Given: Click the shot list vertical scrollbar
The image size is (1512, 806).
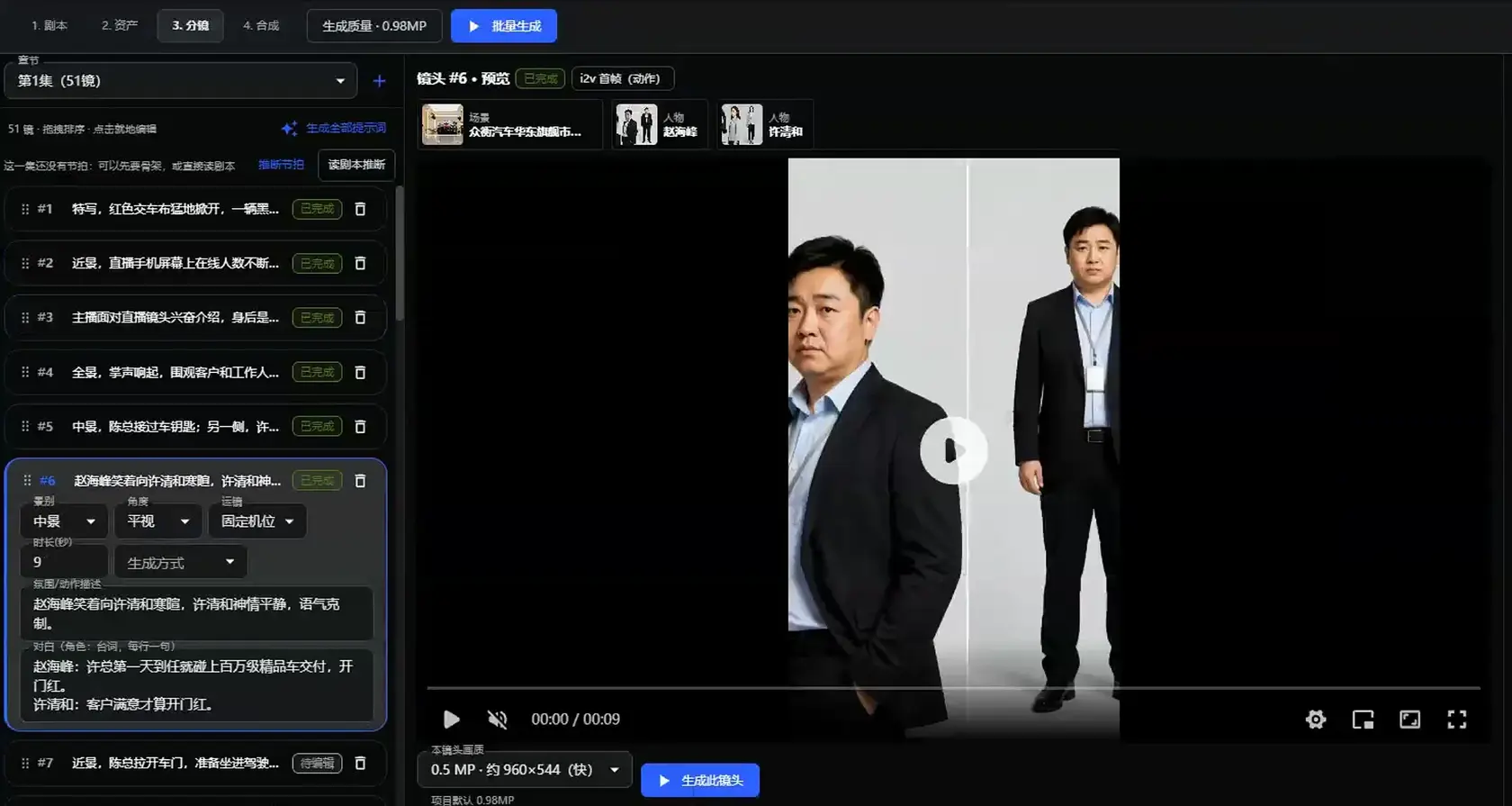Looking at the screenshot, I should pyautogui.click(x=399, y=252).
